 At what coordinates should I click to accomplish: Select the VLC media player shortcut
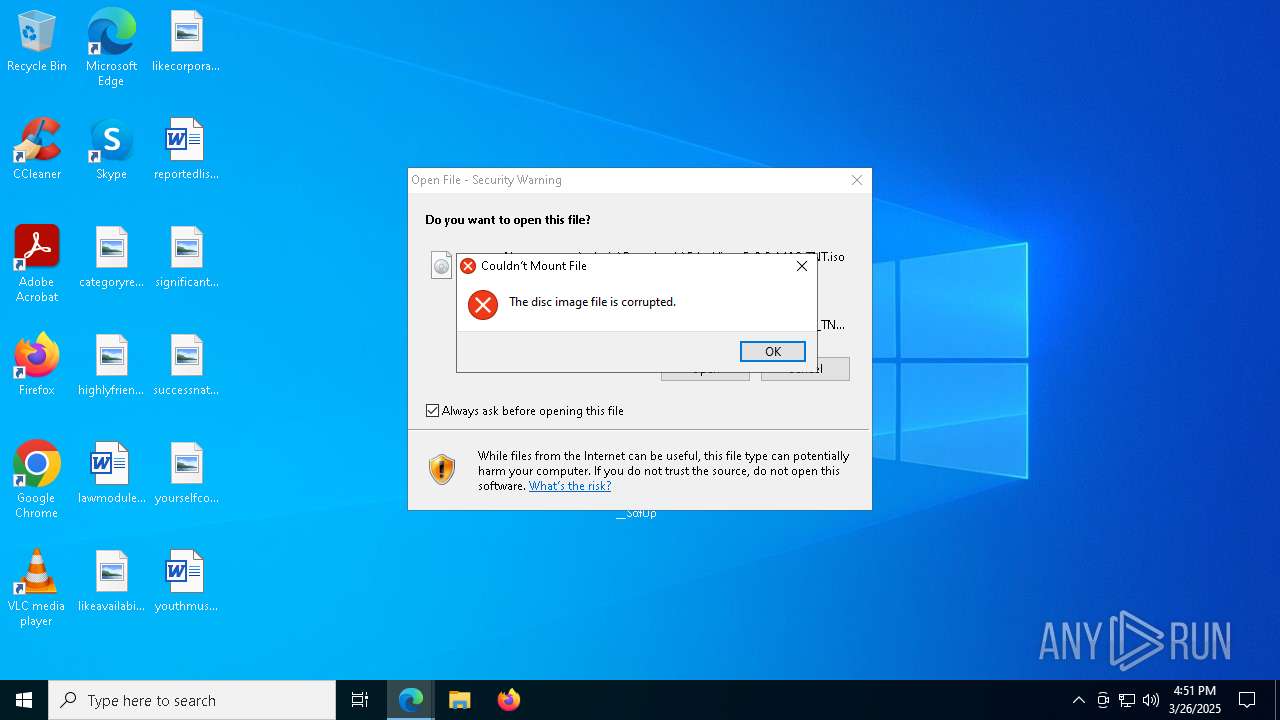[37, 588]
